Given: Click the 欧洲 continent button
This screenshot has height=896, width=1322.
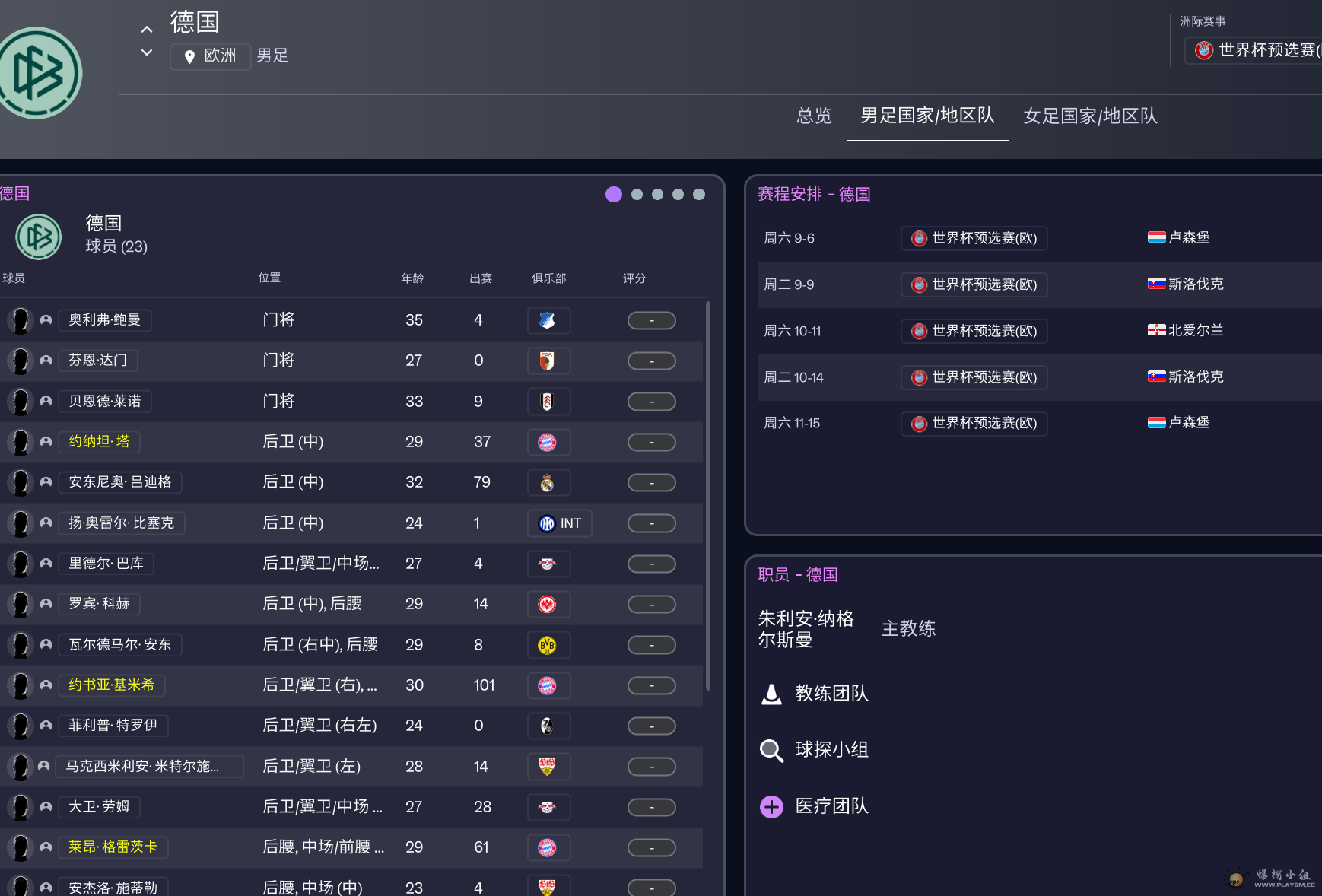Looking at the screenshot, I should coord(210,56).
